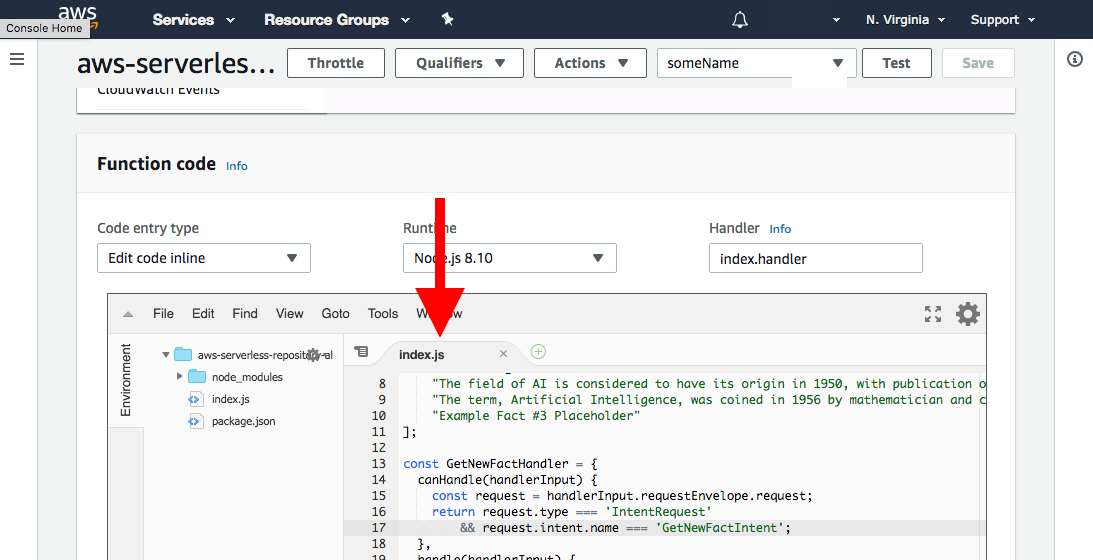Add new editor tab with plus icon
The height and width of the screenshot is (560, 1093).
point(539,352)
